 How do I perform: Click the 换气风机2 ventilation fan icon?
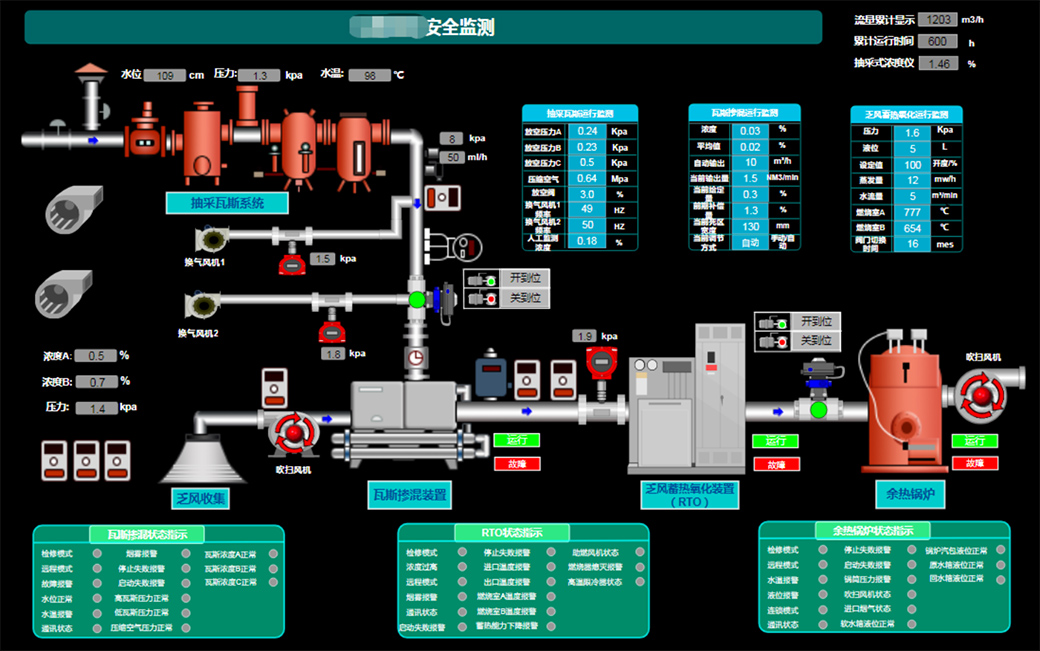pyautogui.click(x=201, y=304)
